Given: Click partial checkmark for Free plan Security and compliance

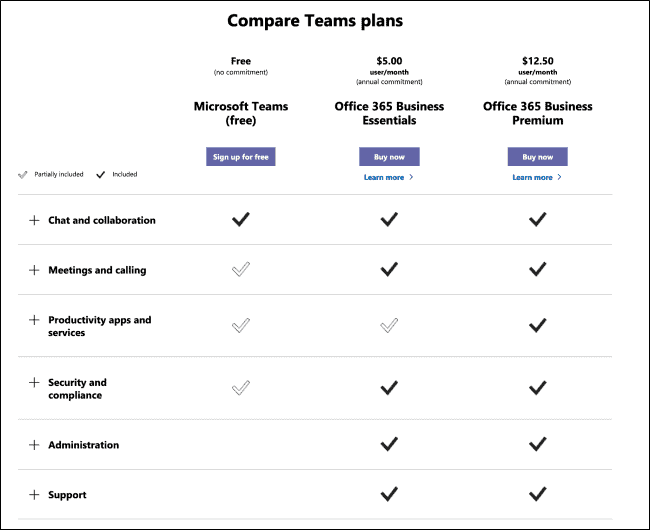Looking at the screenshot, I should click(x=240, y=388).
